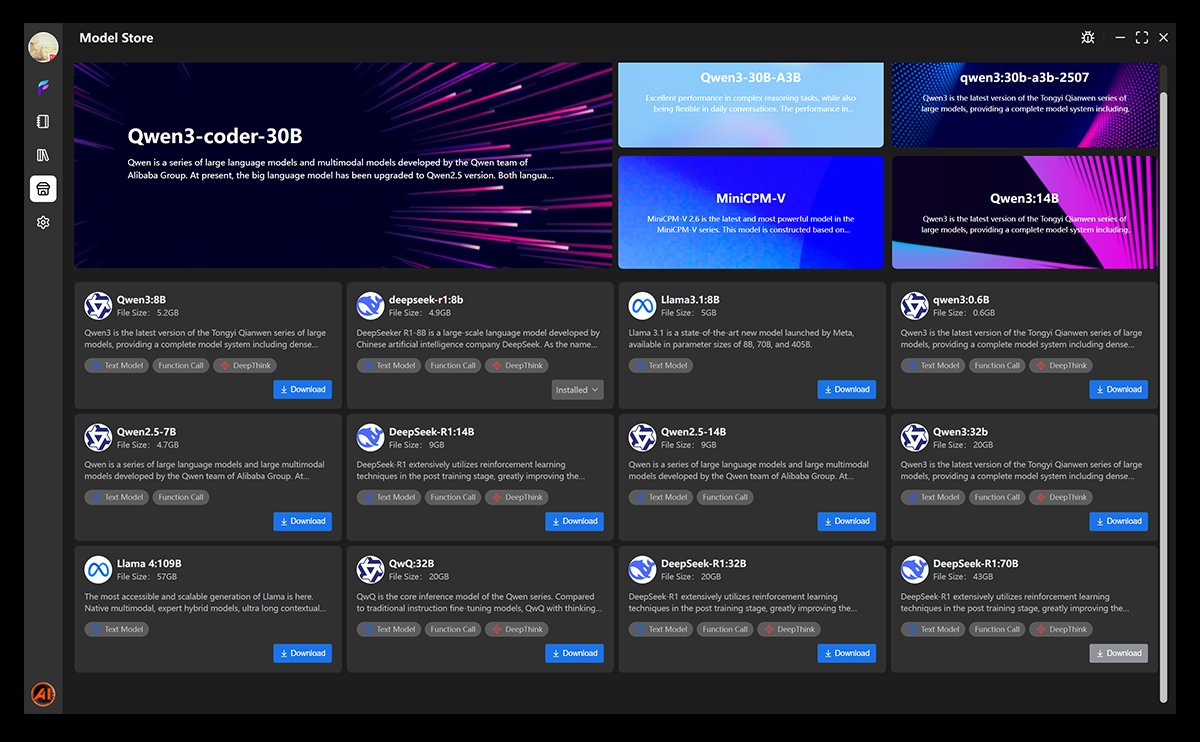Open the MiniCPM-V featured card
This screenshot has width=1200, height=742.
[x=751, y=212]
